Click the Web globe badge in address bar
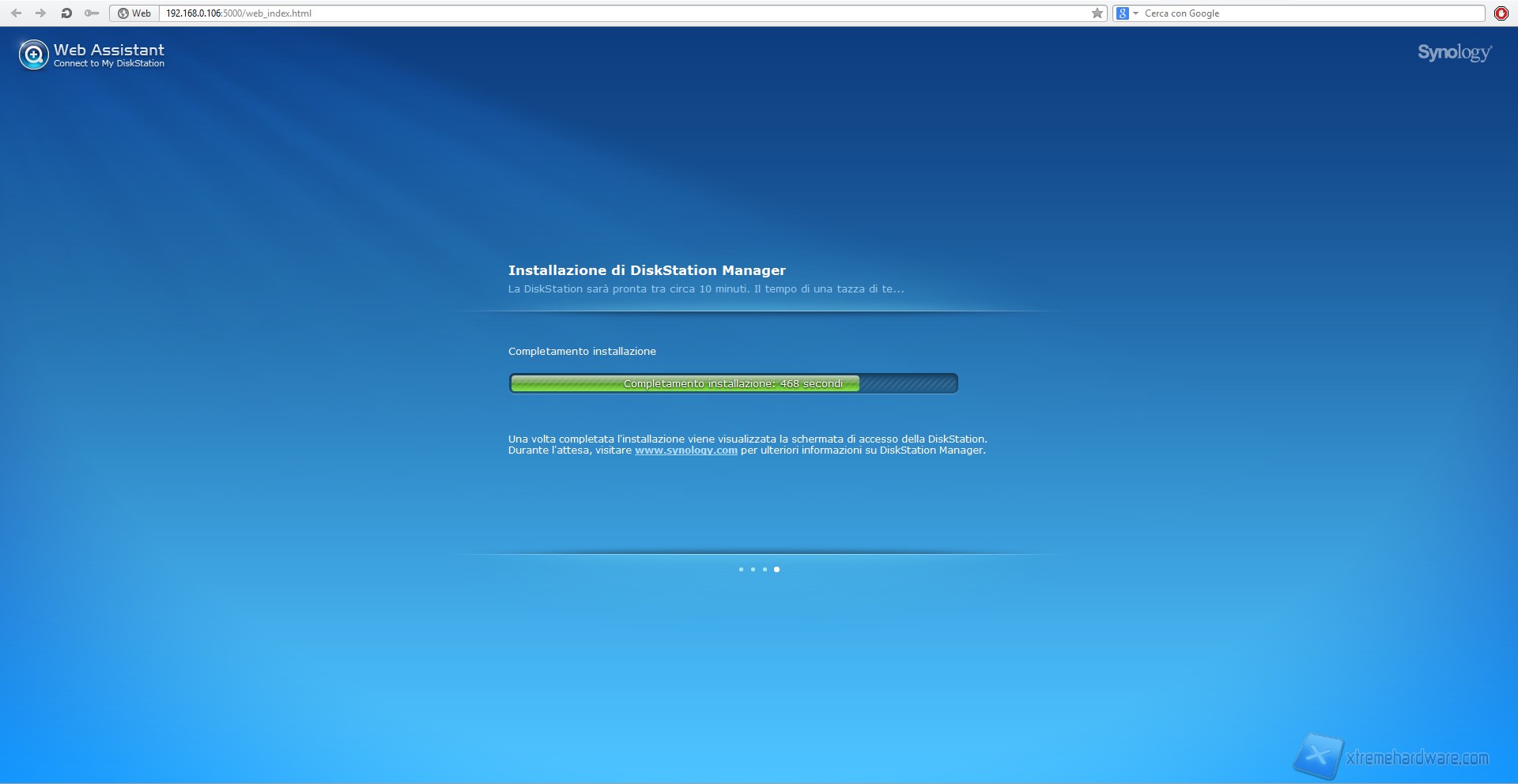Image resolution: width=1518 pixels, height=784 pixels. tap(134, 13)
